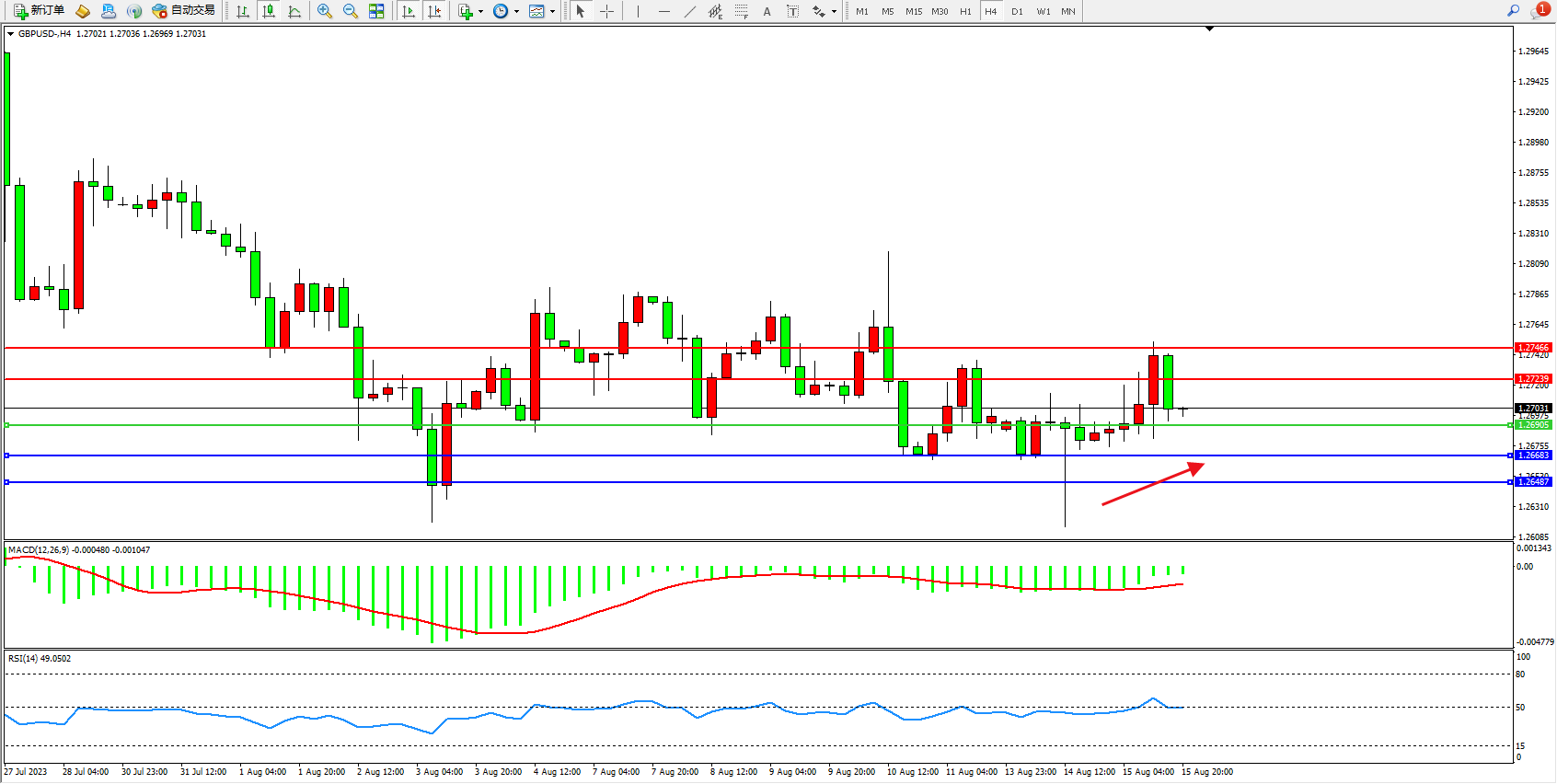This screenshot has width=1557, height=784.
Task: Select the crosshair tool
Action: pyautogui.click(x=607, y=11)
